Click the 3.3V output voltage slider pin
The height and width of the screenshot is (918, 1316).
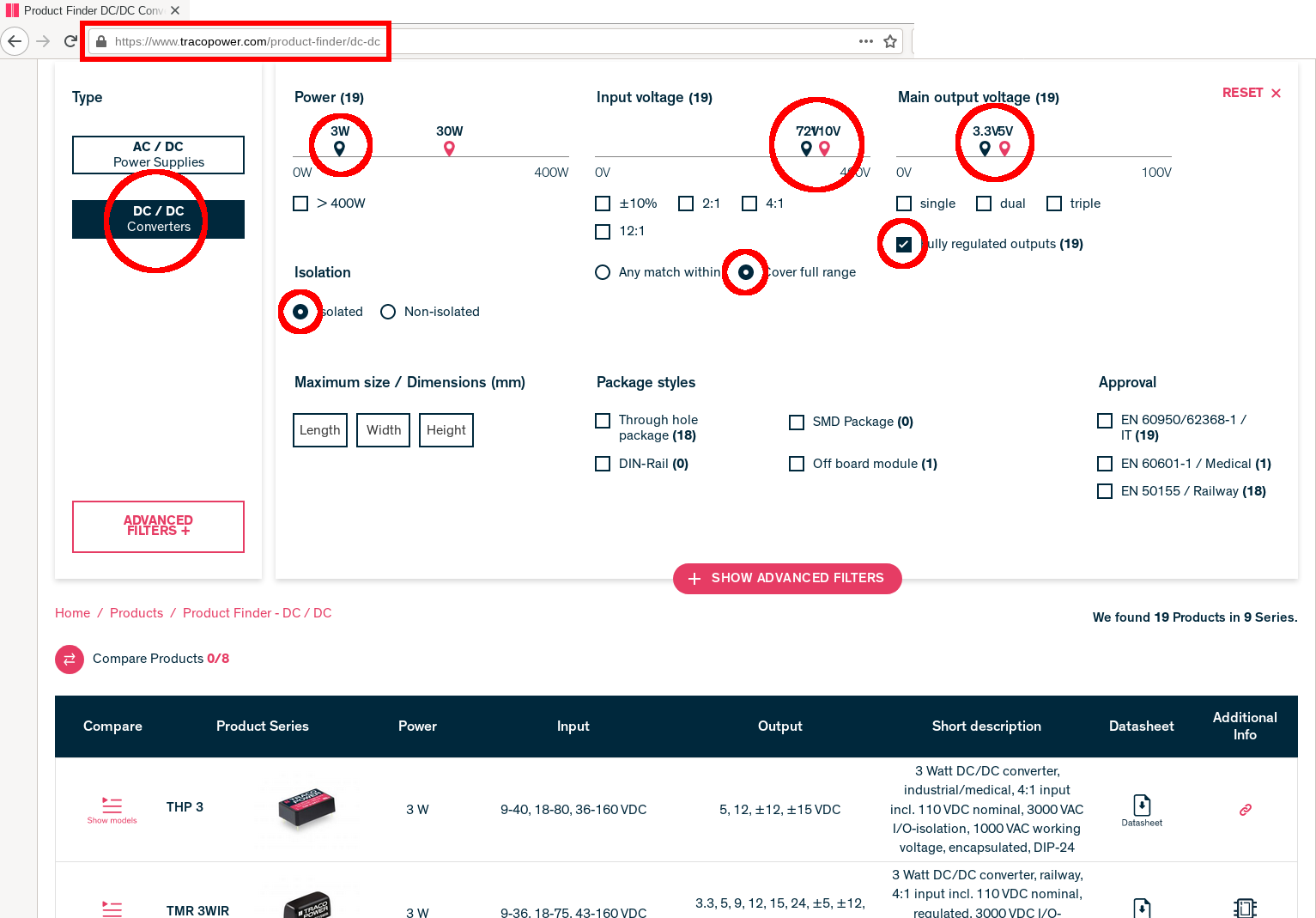[x=985, y=149]
